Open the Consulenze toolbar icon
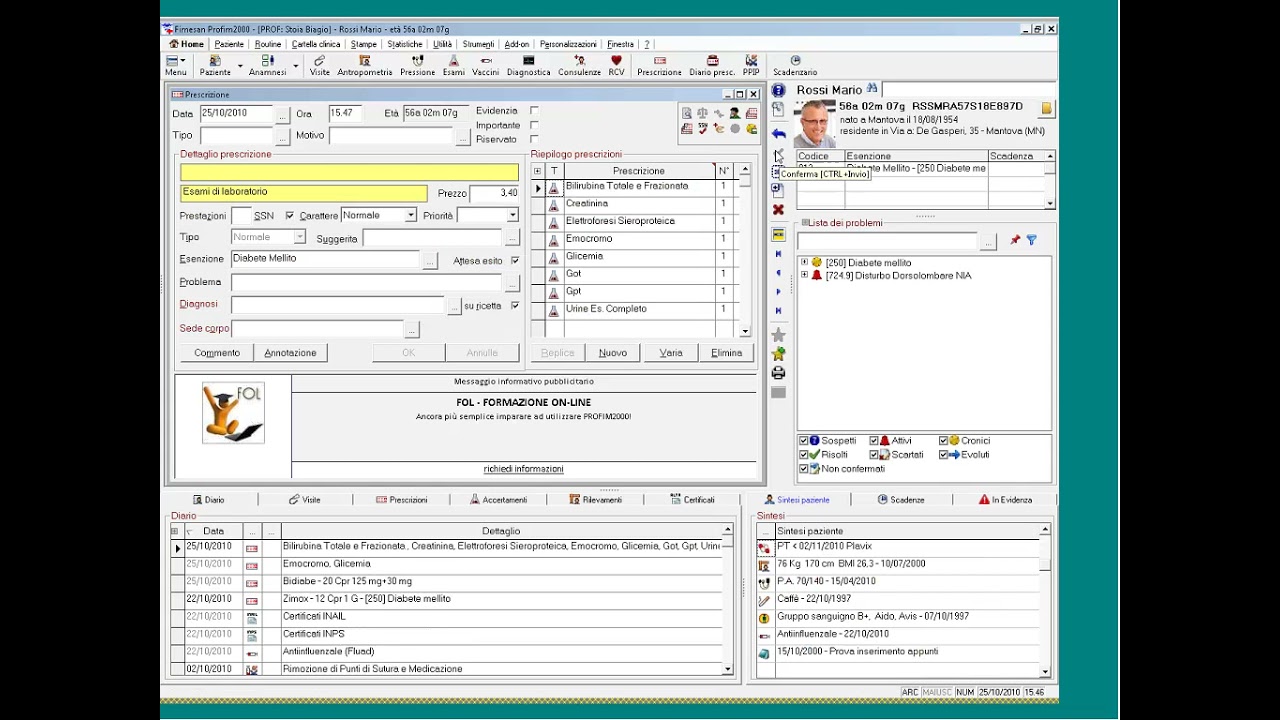Image resolution: width=1280 pixels, height=720 pixels. click(x=579, y=66)
